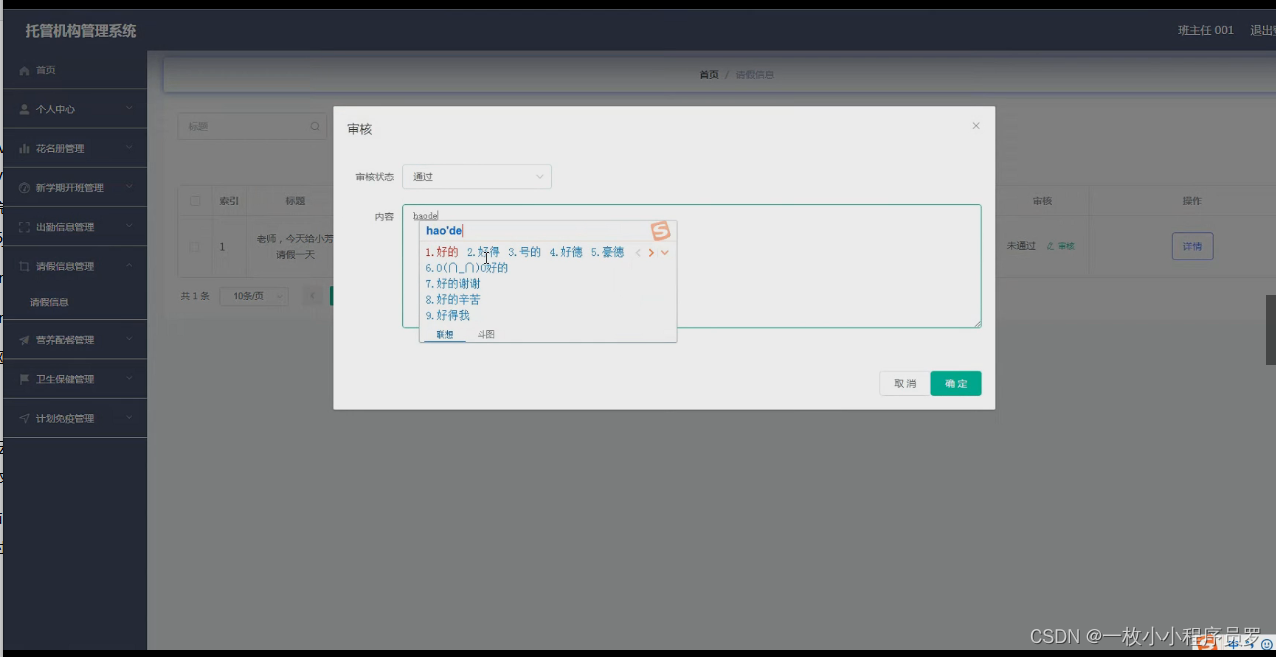1276x657 pixels.
Task: Click the 取消 cancel button
Action: (905, 384)
